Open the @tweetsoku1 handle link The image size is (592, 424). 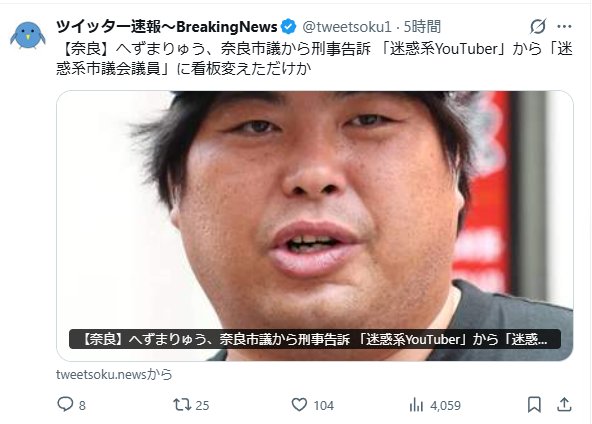347,27
